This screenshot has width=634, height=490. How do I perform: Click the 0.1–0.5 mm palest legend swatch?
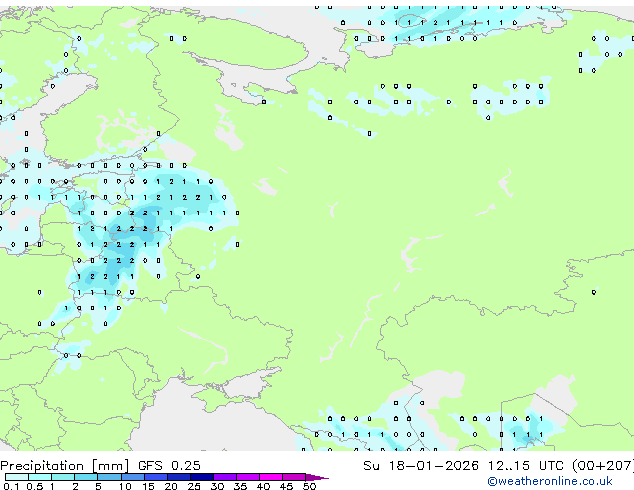[17, 477]
